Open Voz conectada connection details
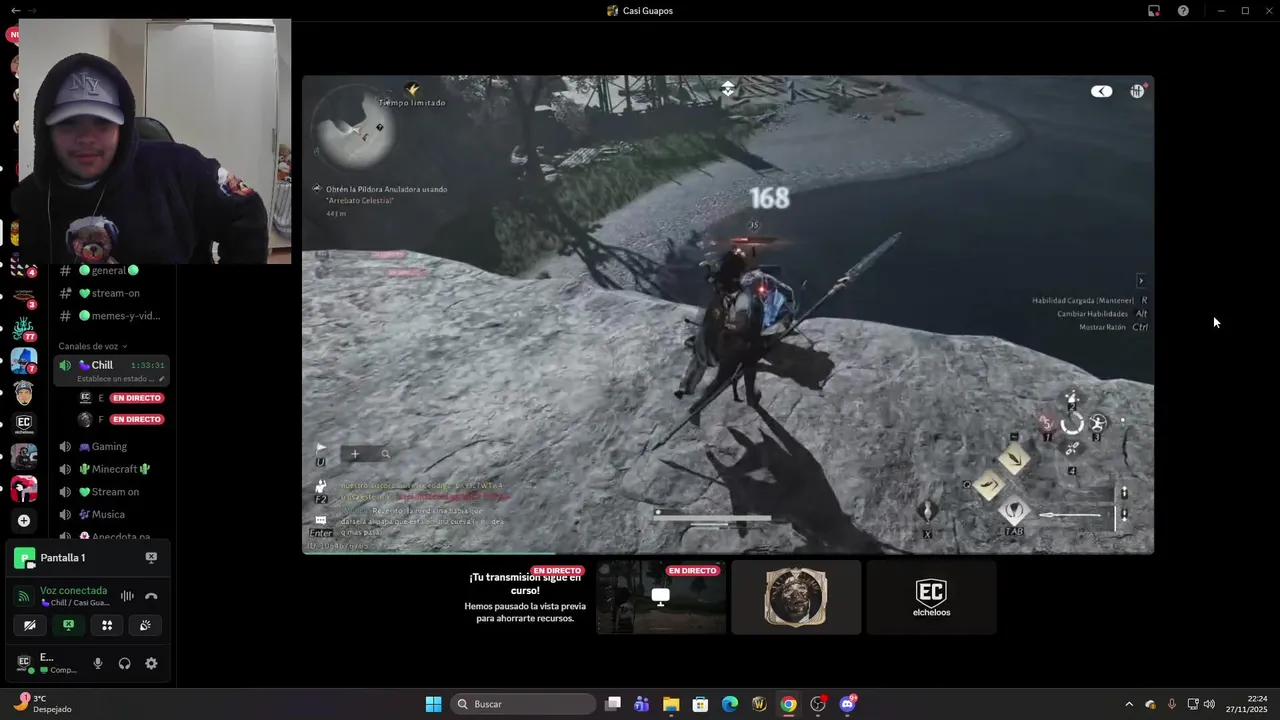 pos(73,591)
